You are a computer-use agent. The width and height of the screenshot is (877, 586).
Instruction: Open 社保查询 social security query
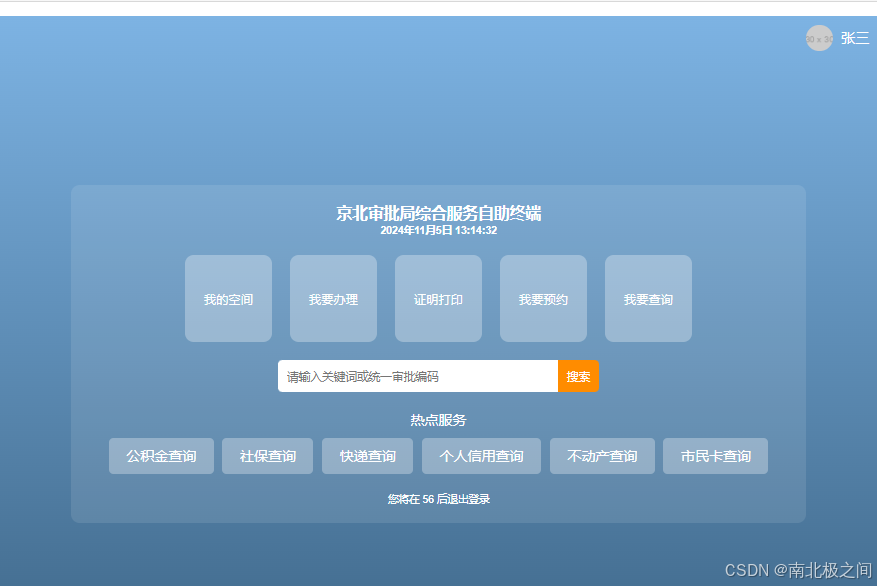(x=267, y=456)
